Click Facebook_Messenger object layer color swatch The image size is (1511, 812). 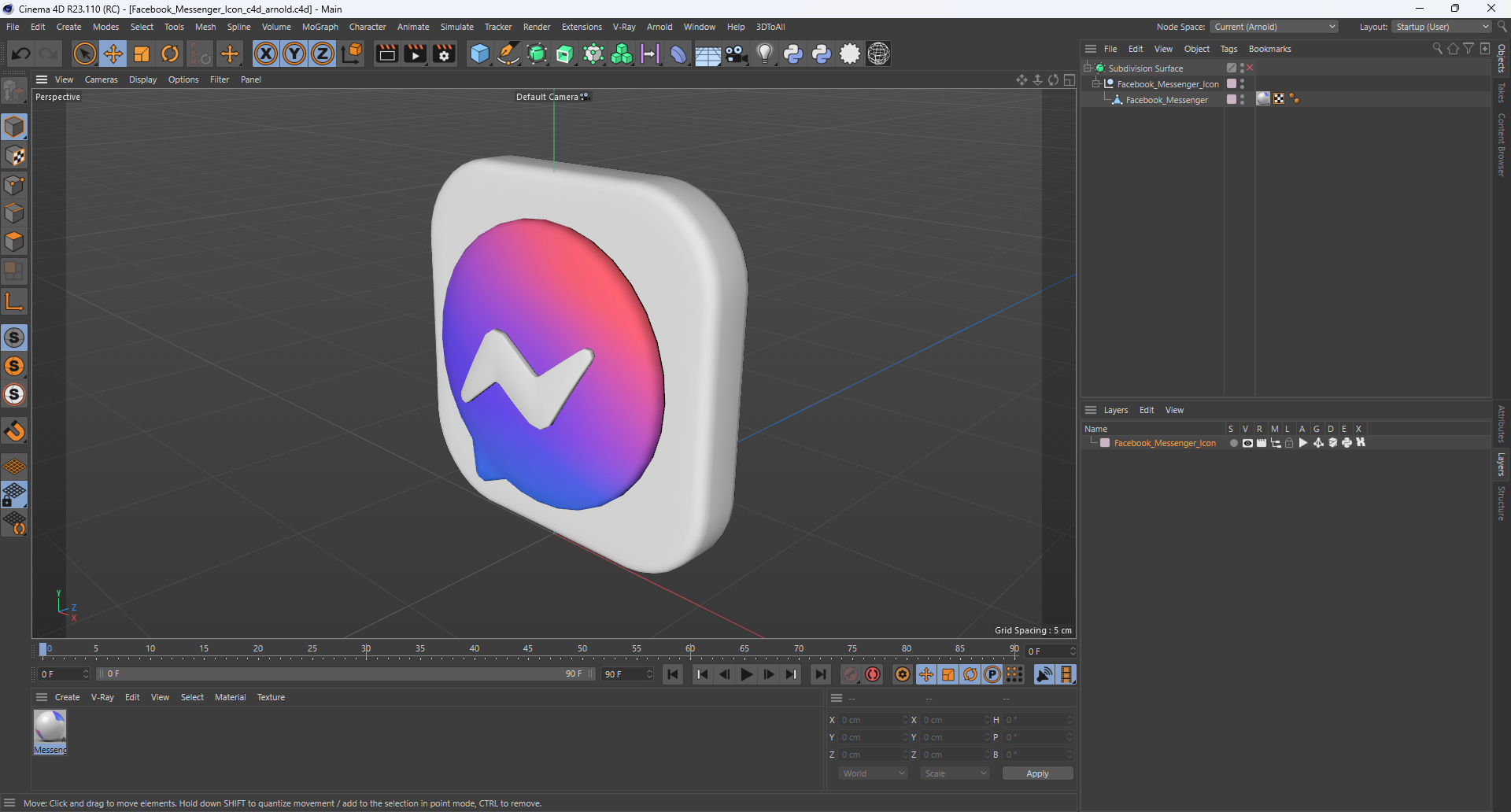(1232, 99)
